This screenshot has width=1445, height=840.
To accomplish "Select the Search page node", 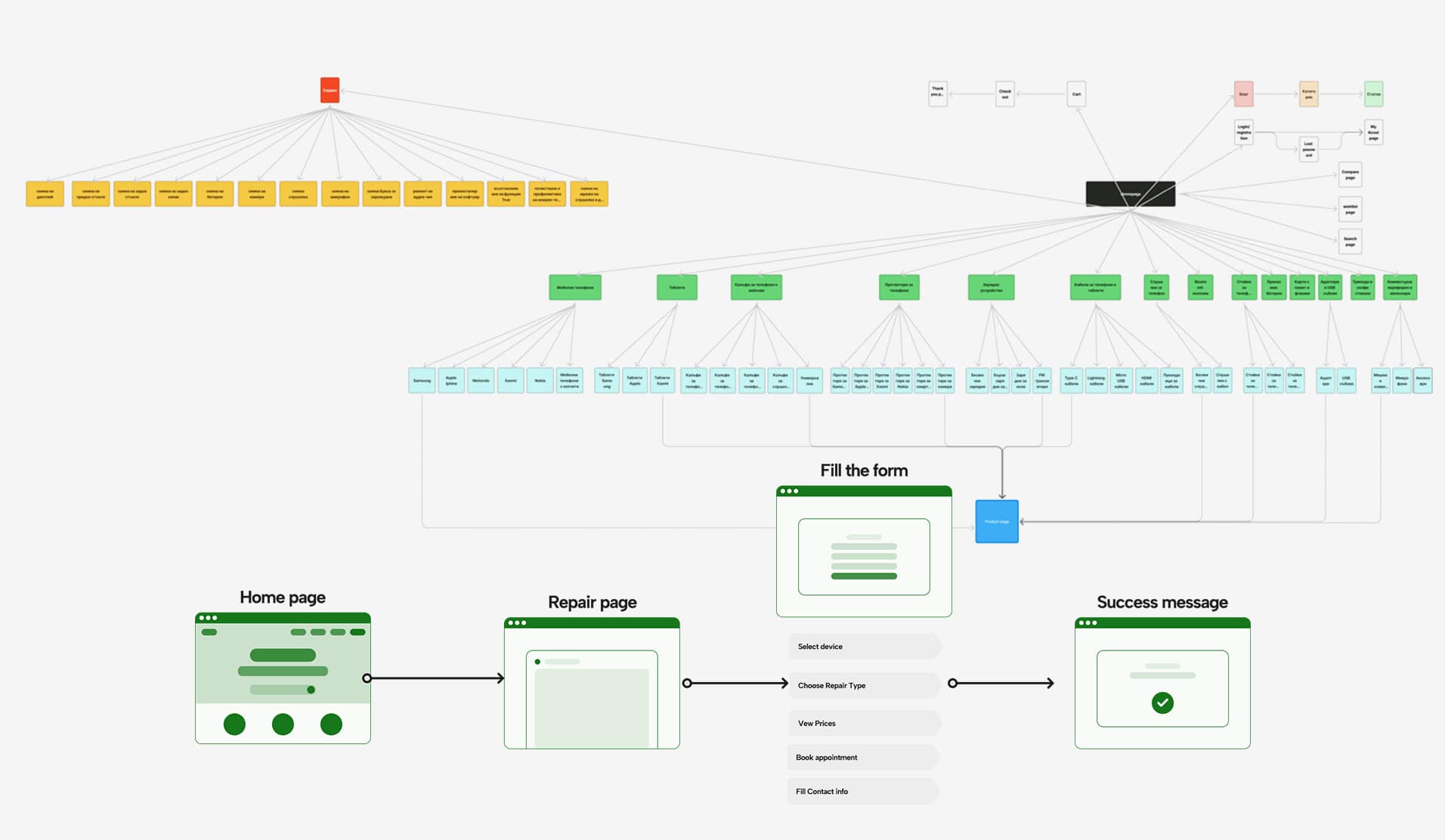I will (x=1350, y=242).
